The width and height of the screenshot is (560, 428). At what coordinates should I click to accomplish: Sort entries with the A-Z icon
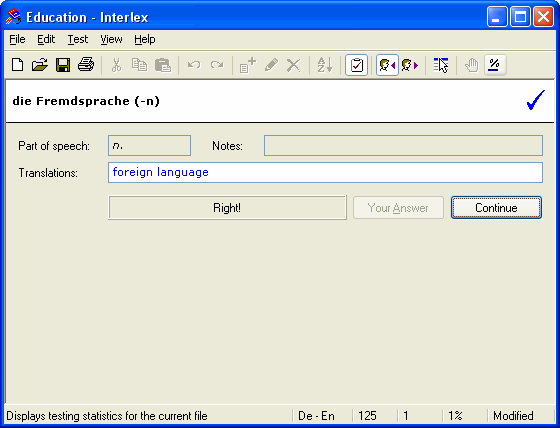point(325,65)
